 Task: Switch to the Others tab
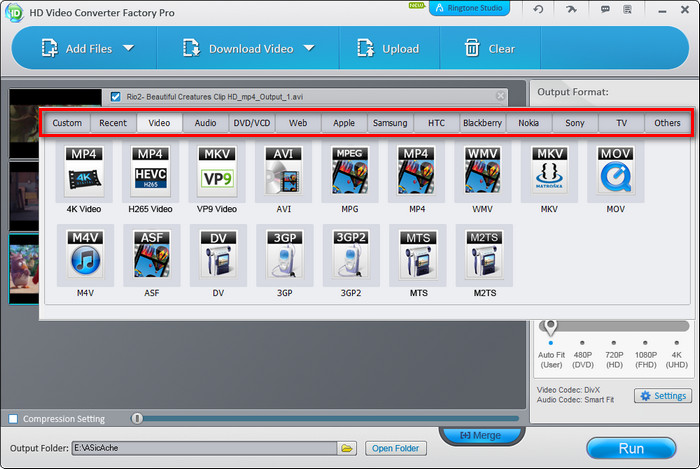[x=667, y=123]
